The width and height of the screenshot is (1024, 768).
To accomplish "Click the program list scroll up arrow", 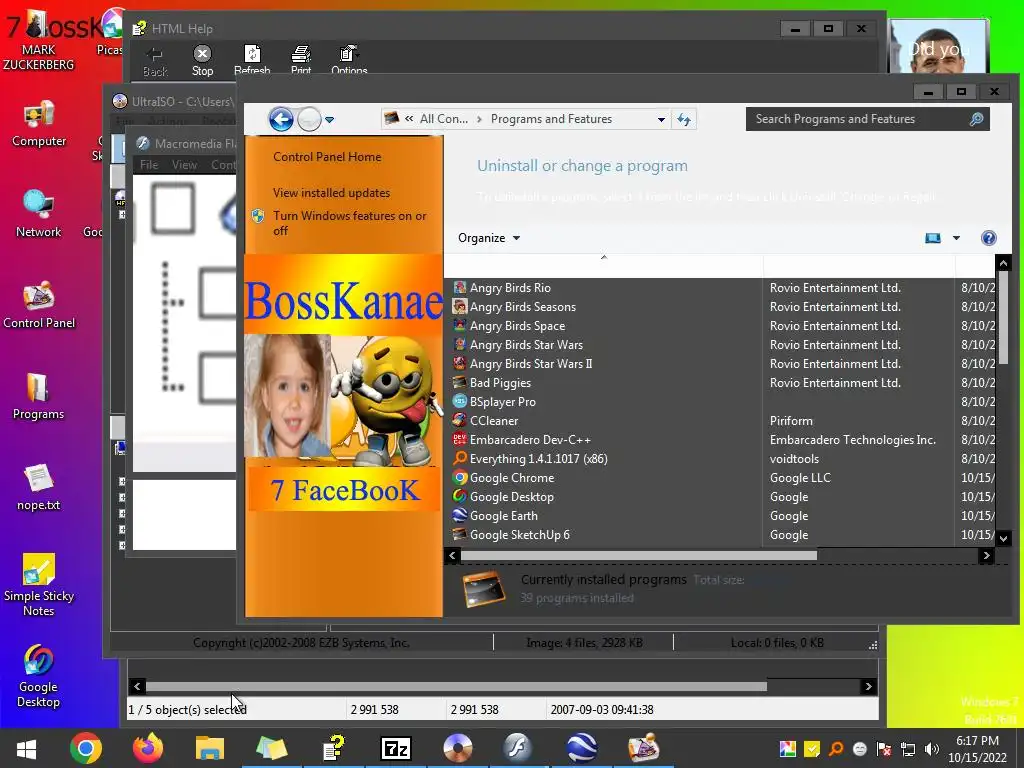I will [x=1004, y=263].
